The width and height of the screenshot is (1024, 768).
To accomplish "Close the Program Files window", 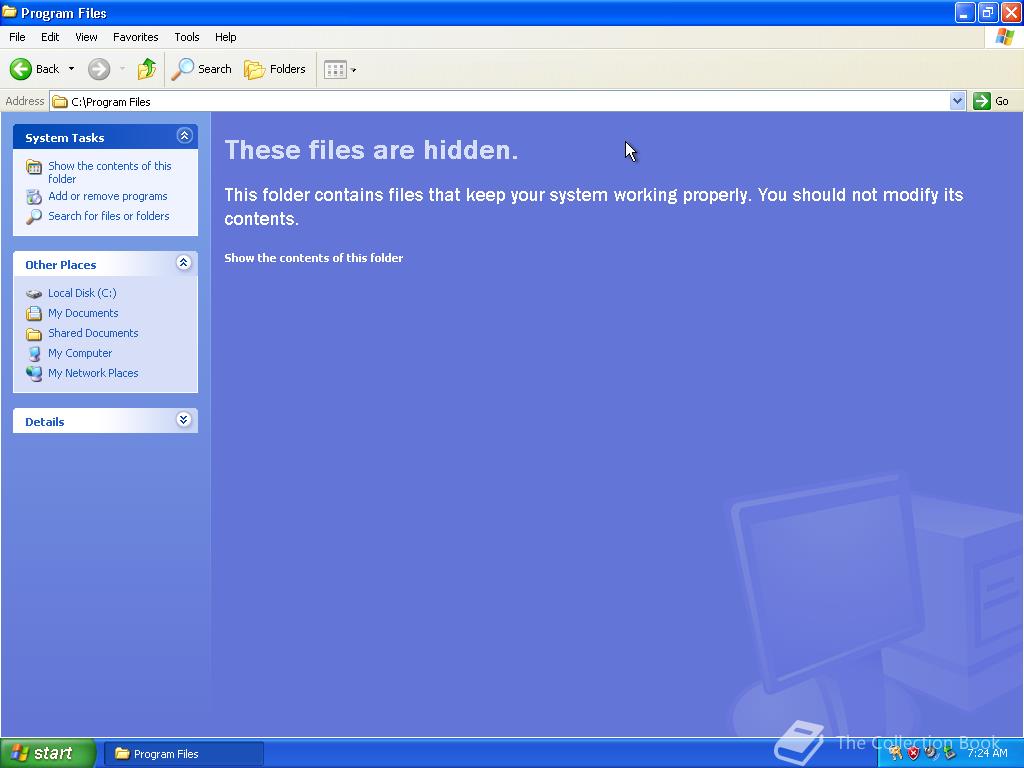I will click(x=1011, y=12).
